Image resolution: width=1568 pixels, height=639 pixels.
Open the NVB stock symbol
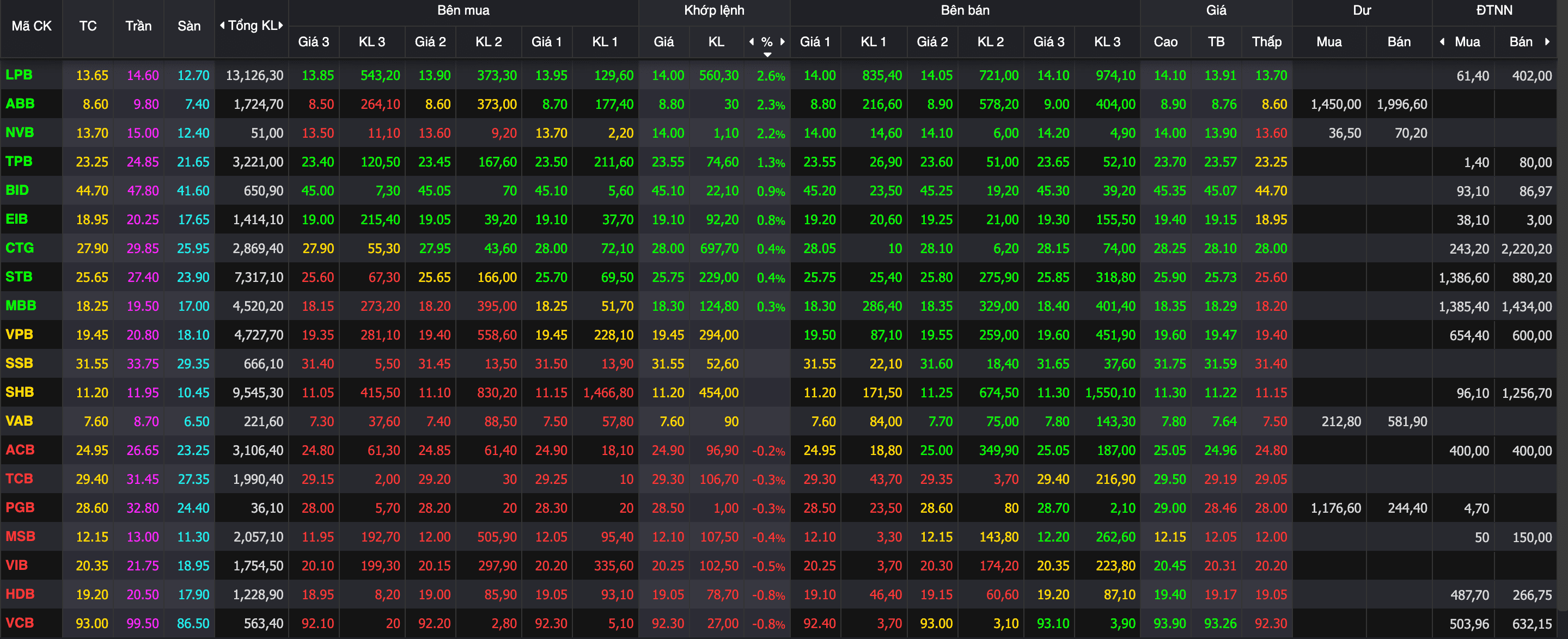pos(20,133)
